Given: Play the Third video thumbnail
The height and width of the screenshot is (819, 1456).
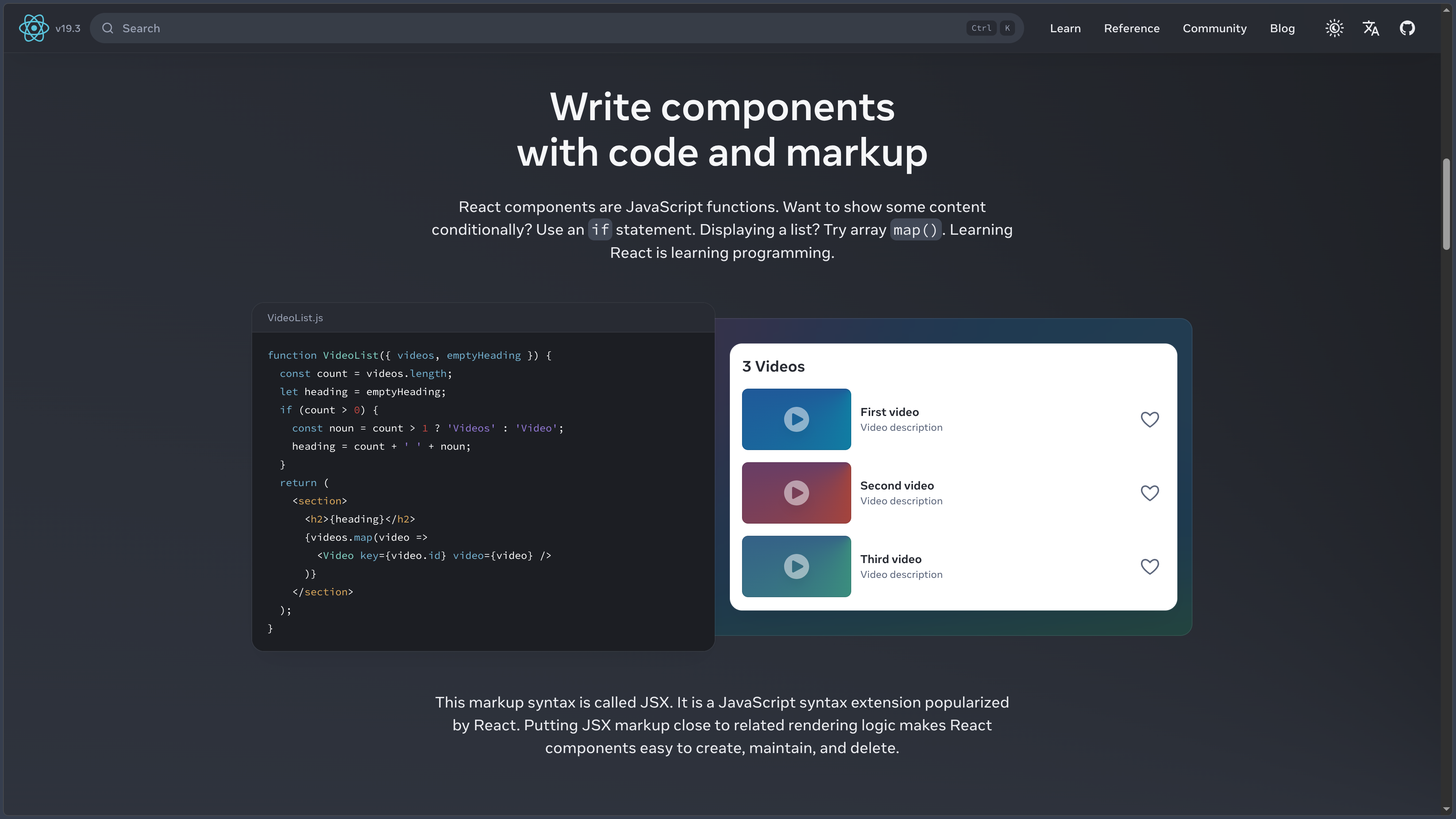Looking at the screenshot, I should tap(796, 566).
